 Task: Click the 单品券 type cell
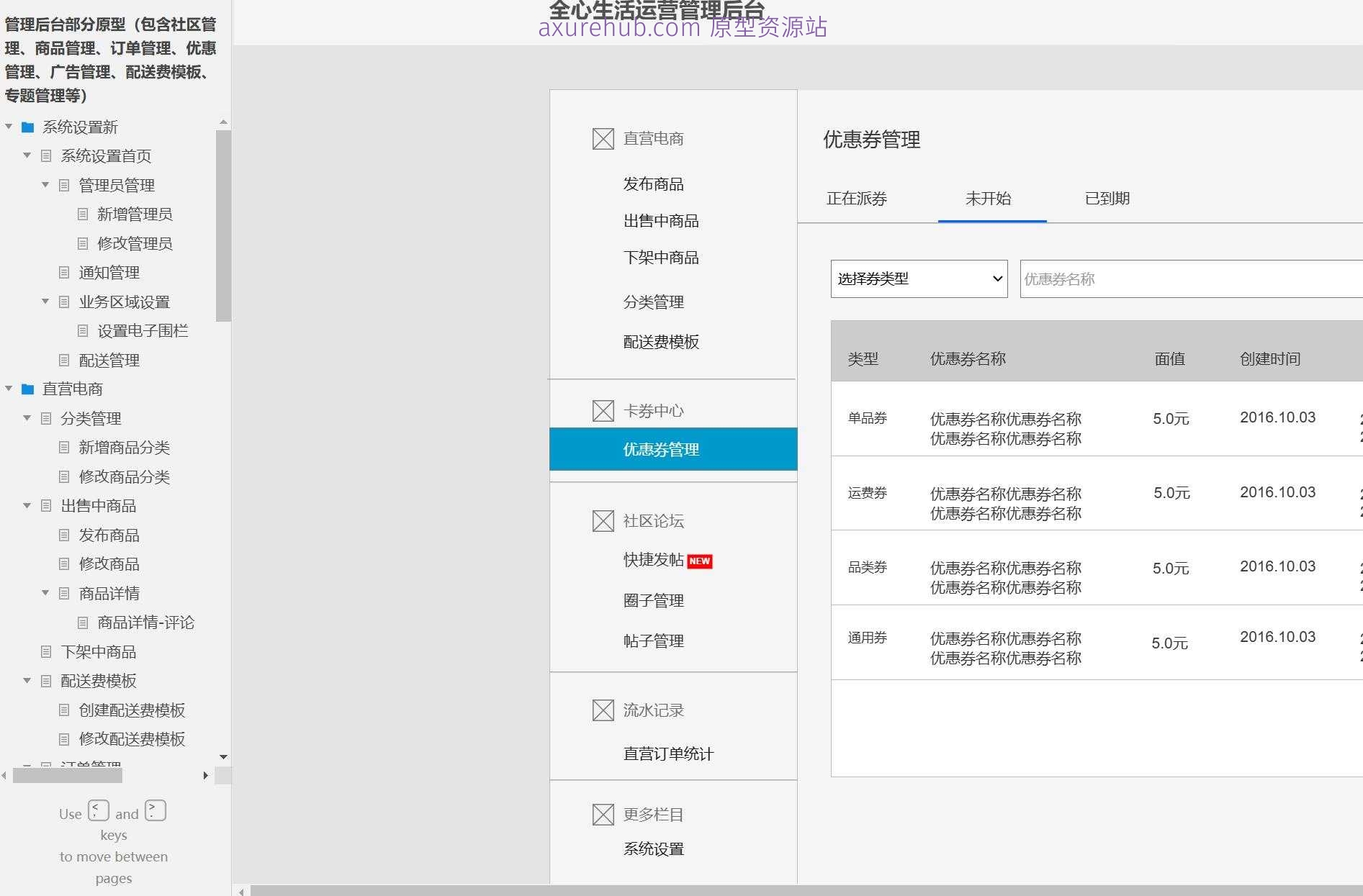point(867,418)
